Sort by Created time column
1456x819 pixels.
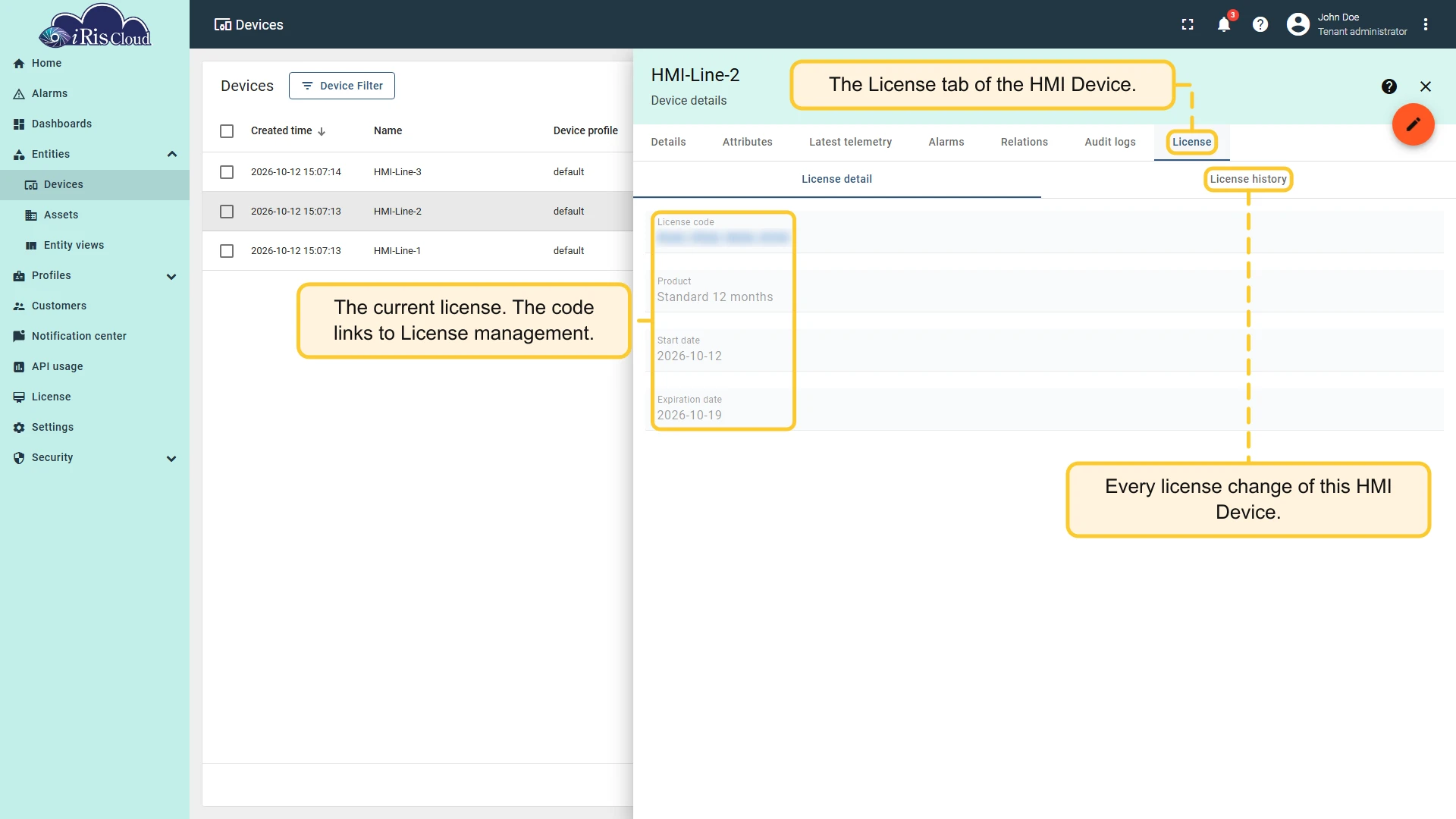[288, 130]
